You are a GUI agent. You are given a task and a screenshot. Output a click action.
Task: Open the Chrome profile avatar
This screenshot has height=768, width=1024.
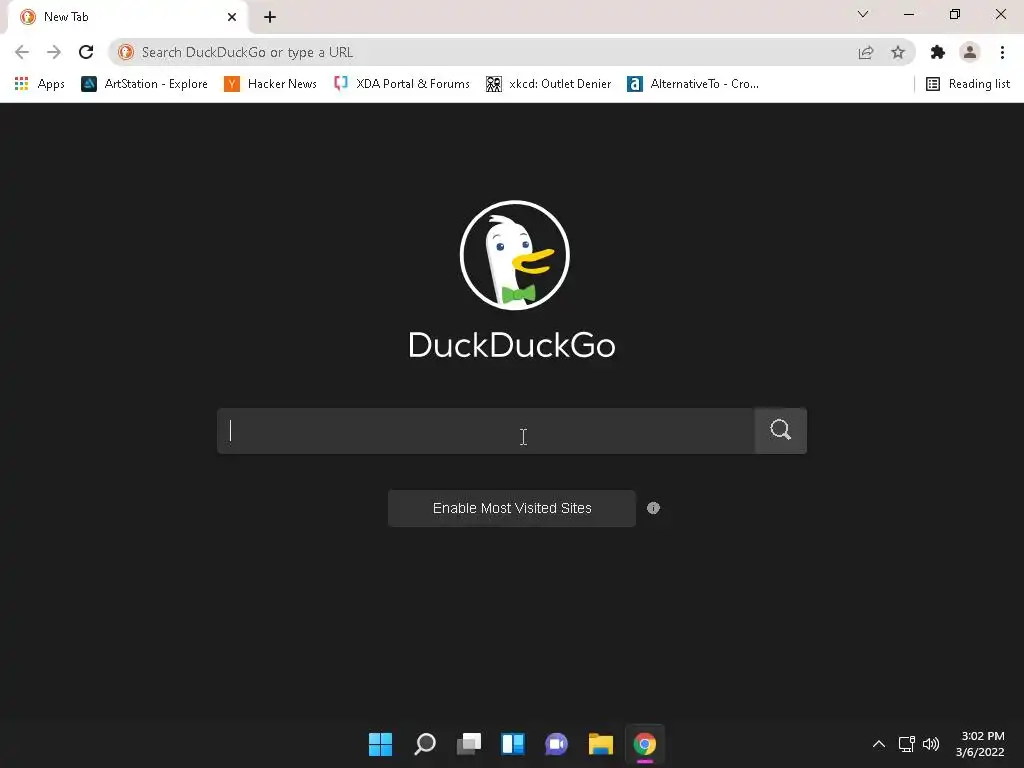tap(970, 52)
